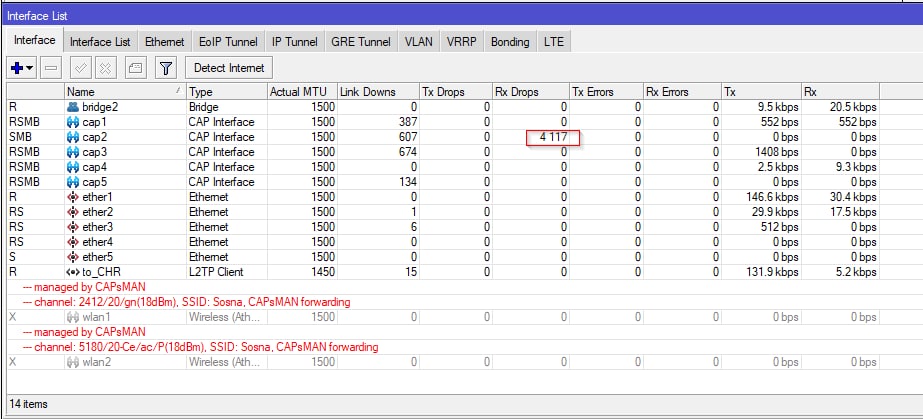Click the Remove minus toolbar button
Screen dimensions: 923x419
(x=52, y=69)
